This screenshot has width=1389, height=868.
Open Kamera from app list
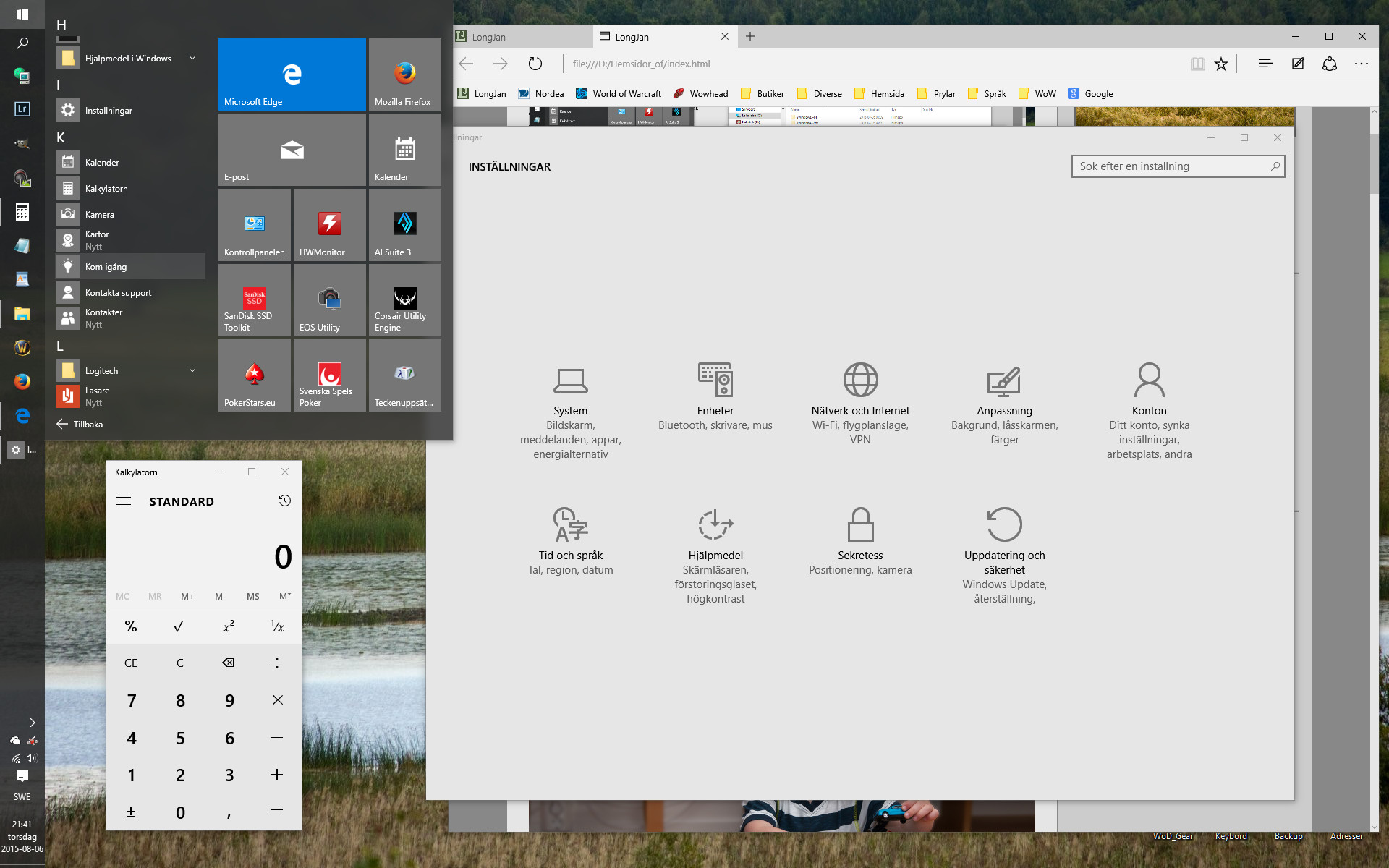click(130, 214)
